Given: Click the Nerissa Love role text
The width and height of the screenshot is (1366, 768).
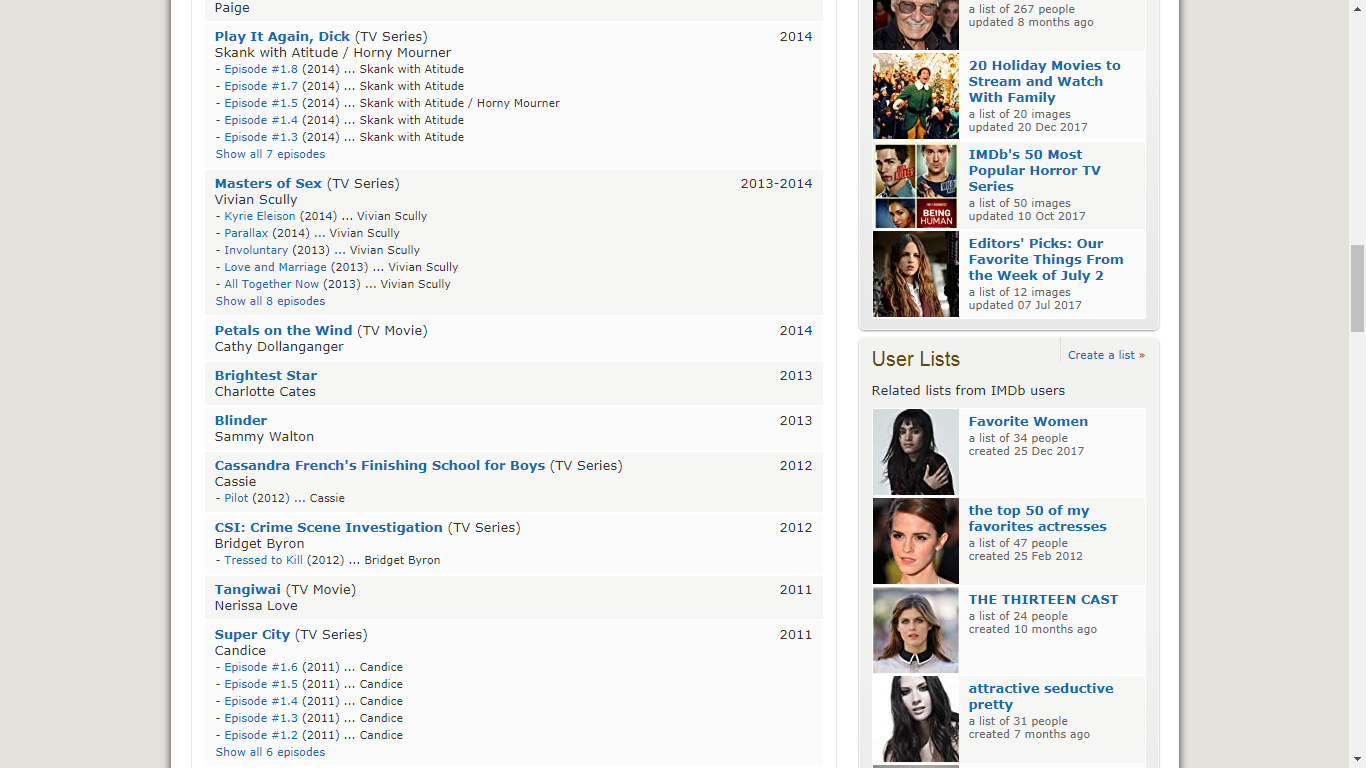Looking at the screenshot, I should (256, 606).
